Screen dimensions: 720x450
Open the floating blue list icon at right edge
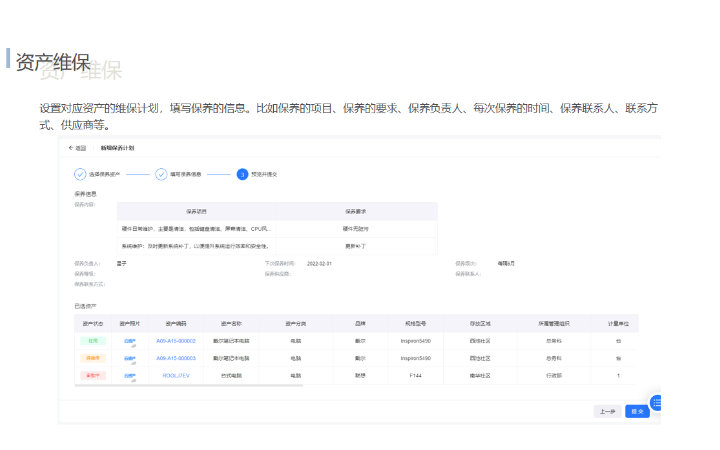[x=656, y=403]
